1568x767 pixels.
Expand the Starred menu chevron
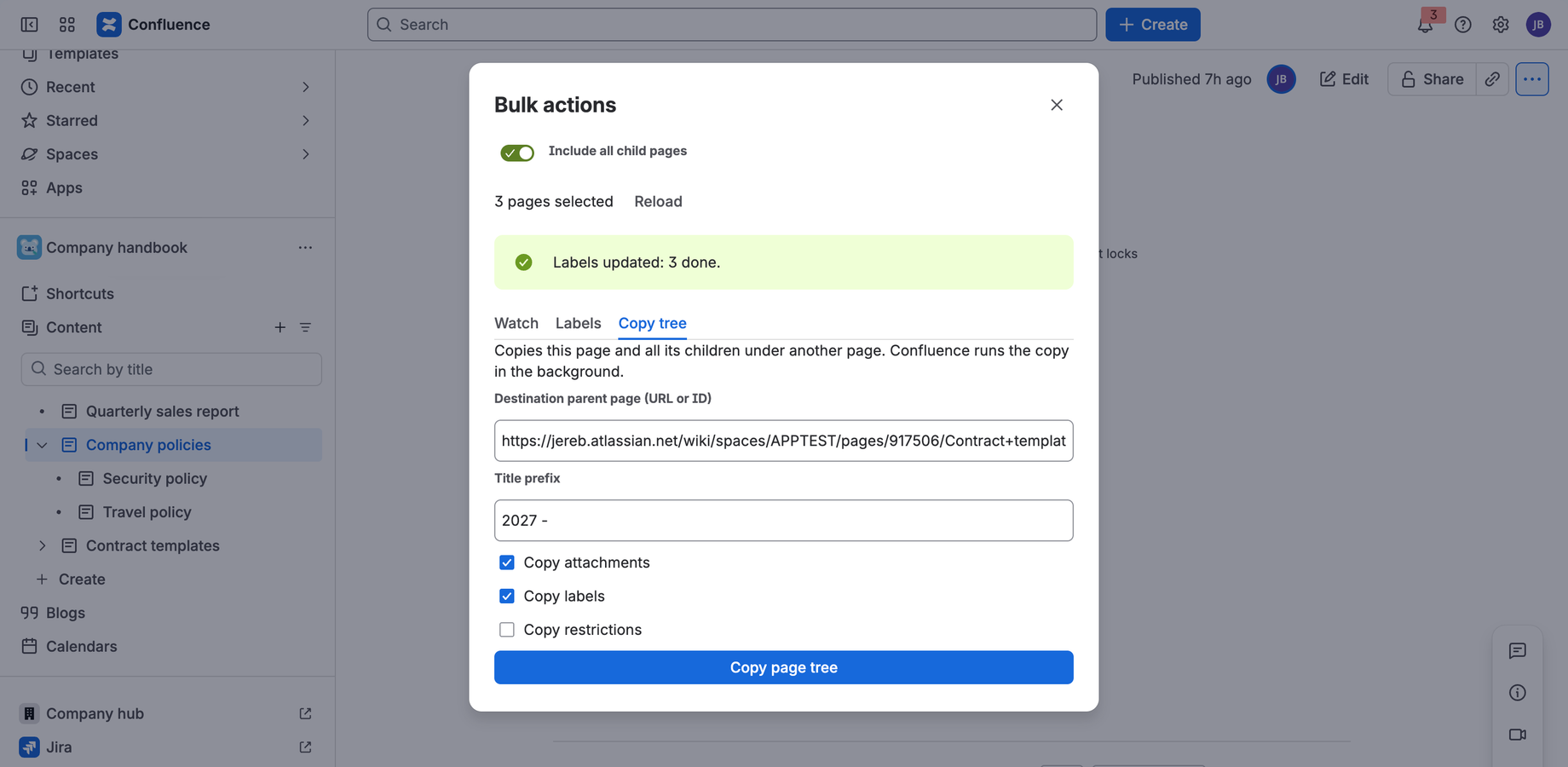click(305, 121)
